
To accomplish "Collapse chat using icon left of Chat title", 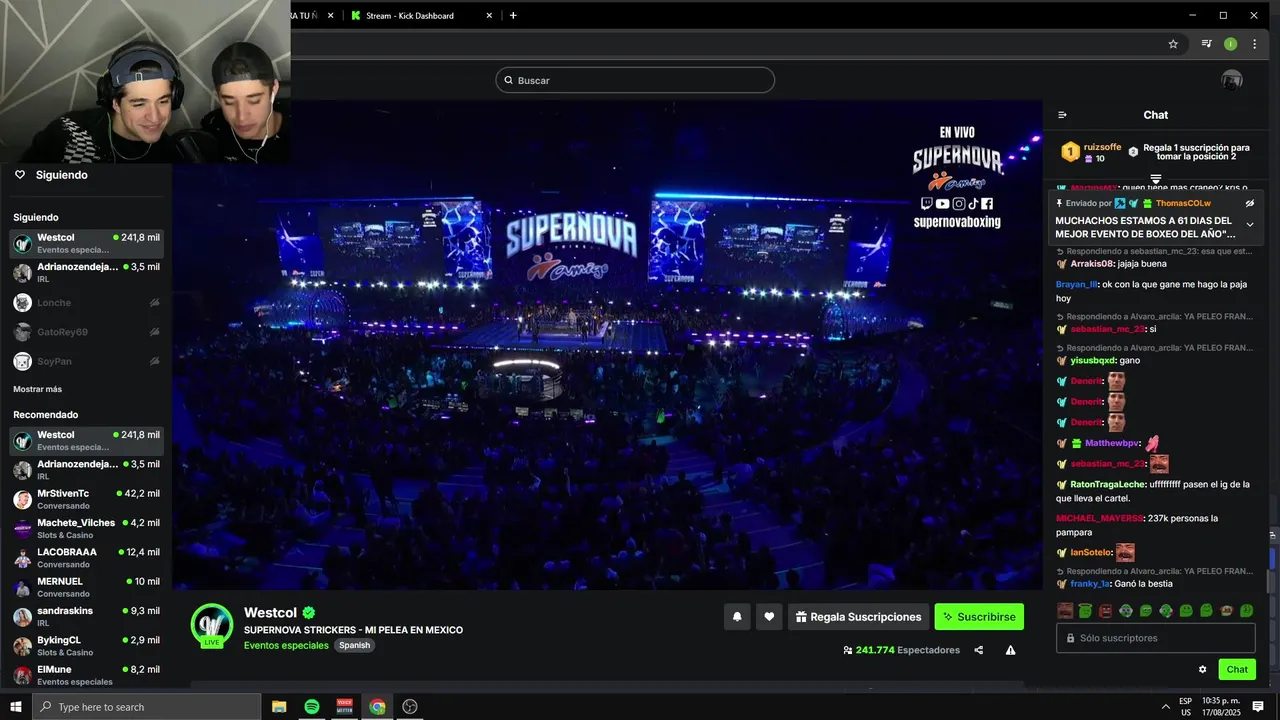I will pos(1062,115).
